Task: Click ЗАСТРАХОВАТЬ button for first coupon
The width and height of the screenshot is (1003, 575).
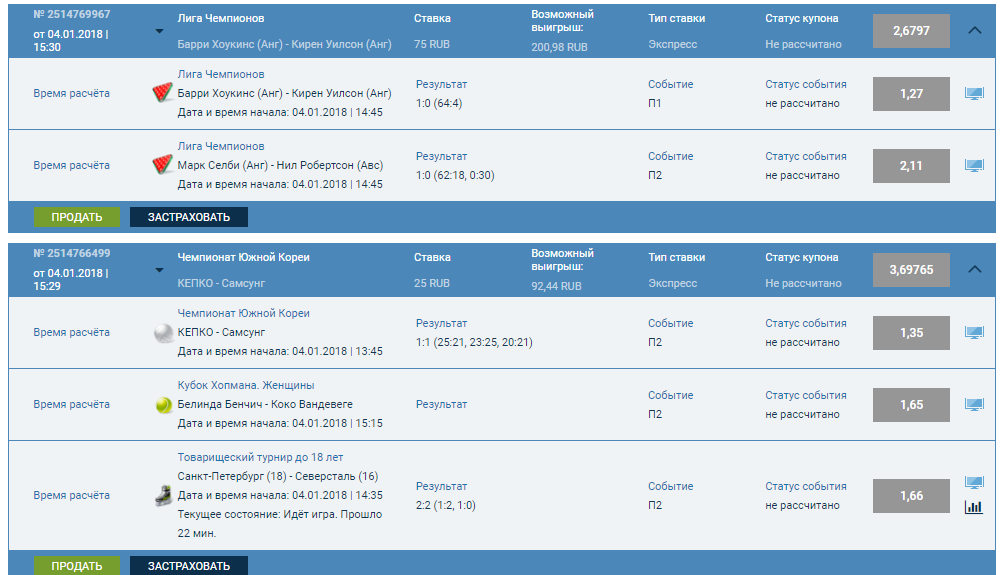Action: pos(189,217)
